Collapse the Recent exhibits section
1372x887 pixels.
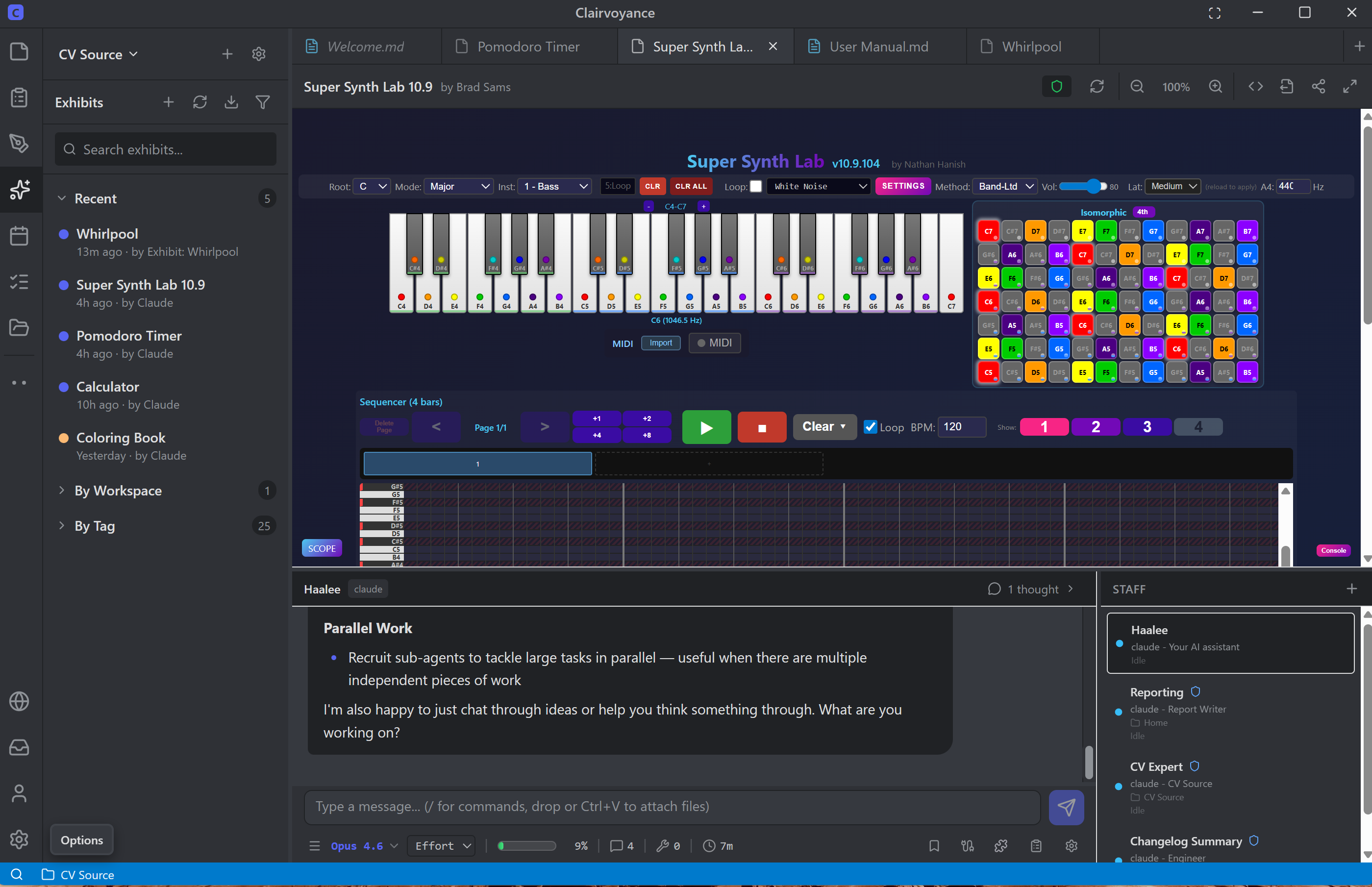(x=62, y=198)
